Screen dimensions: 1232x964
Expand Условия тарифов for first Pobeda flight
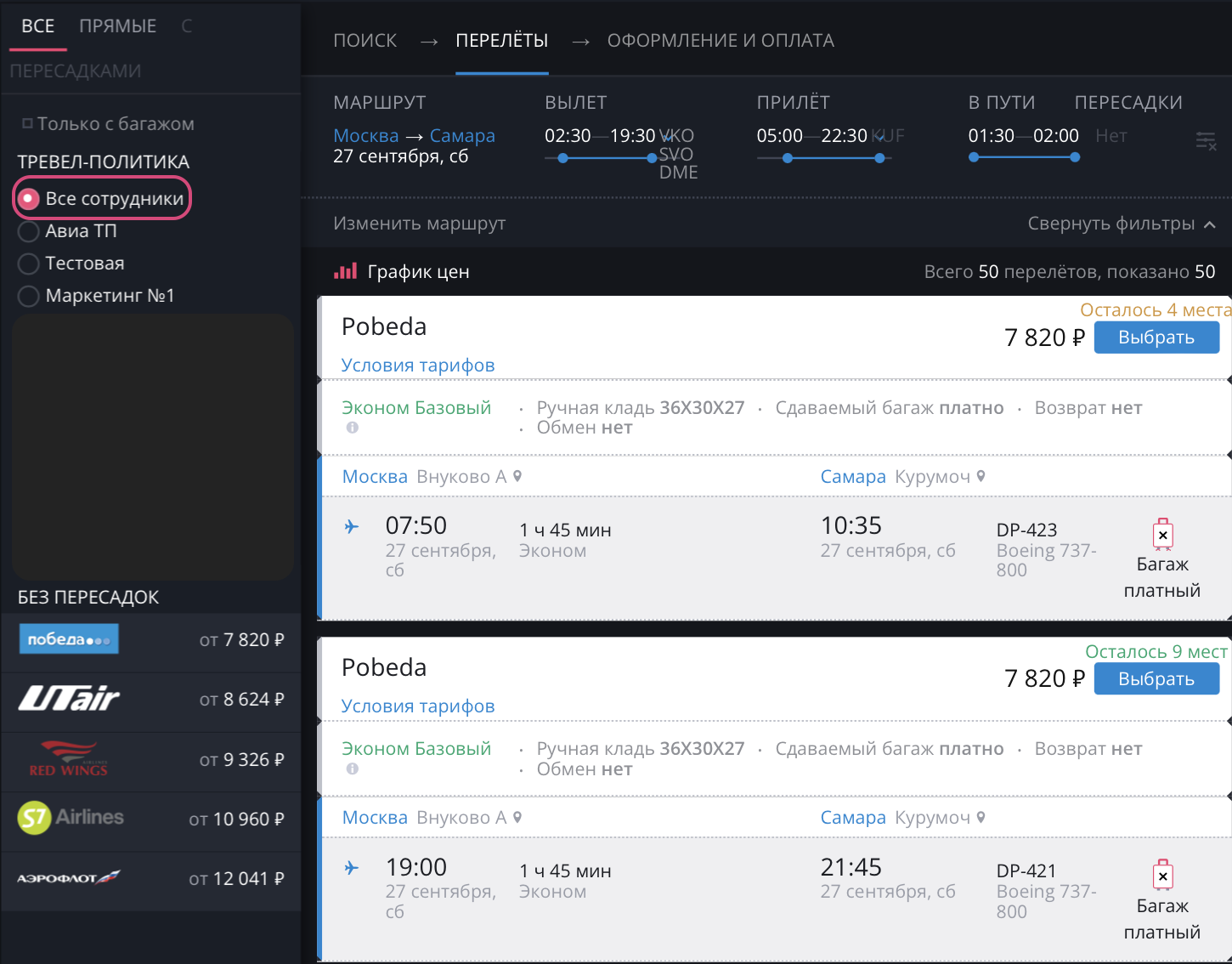pos(417,366)
